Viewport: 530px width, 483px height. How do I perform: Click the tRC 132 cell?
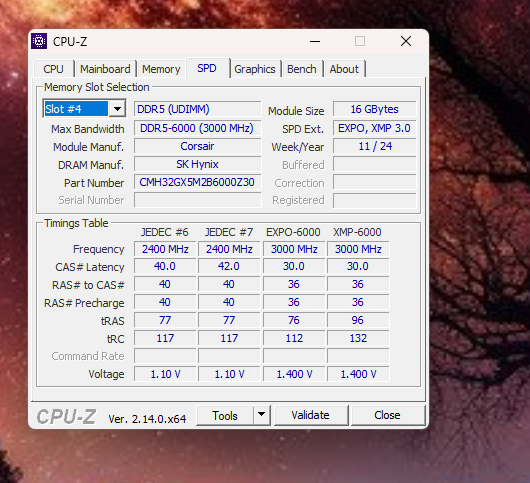click(x=358, y=338)
